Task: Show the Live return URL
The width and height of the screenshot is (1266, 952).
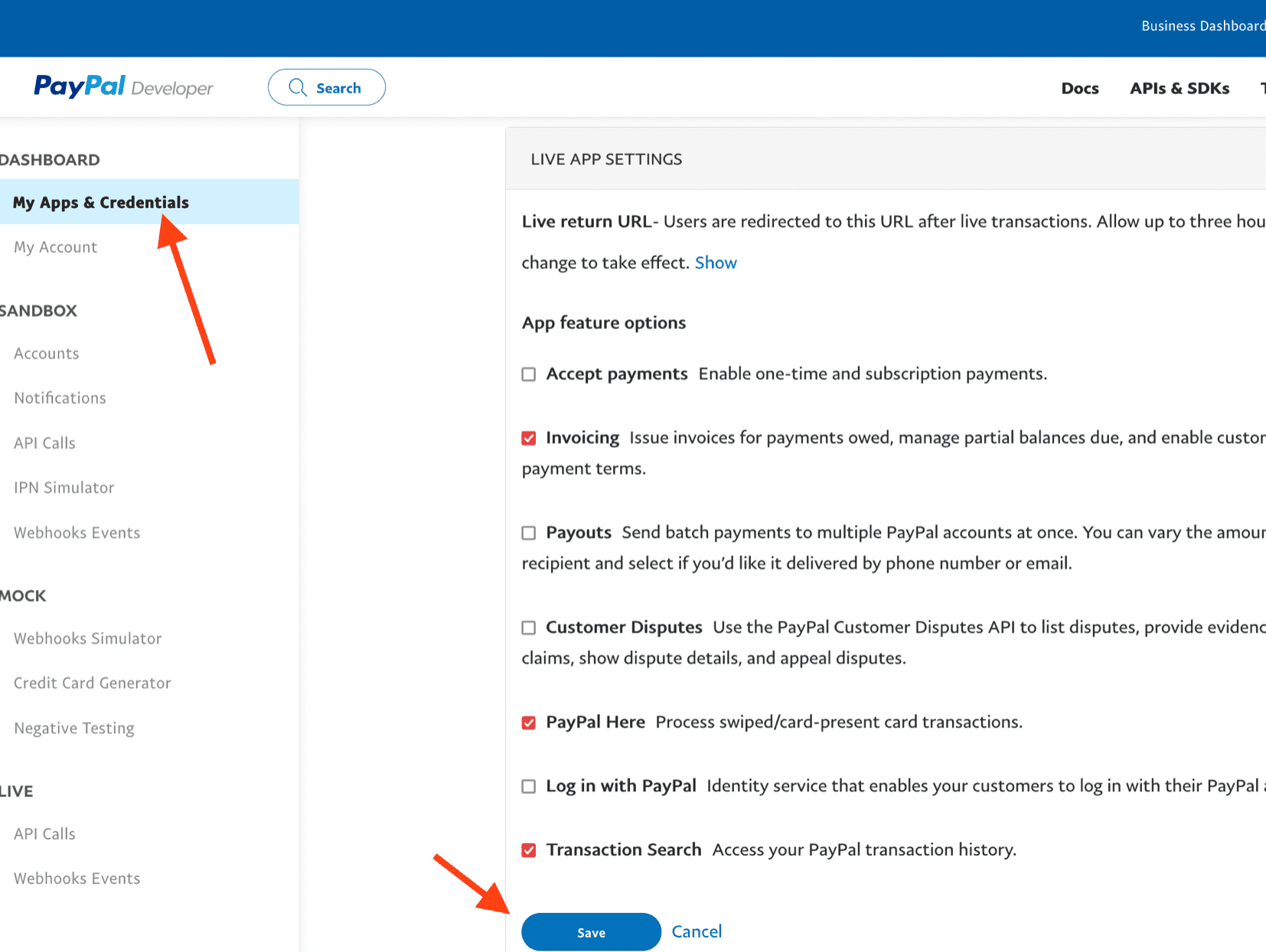Action: 716,262
